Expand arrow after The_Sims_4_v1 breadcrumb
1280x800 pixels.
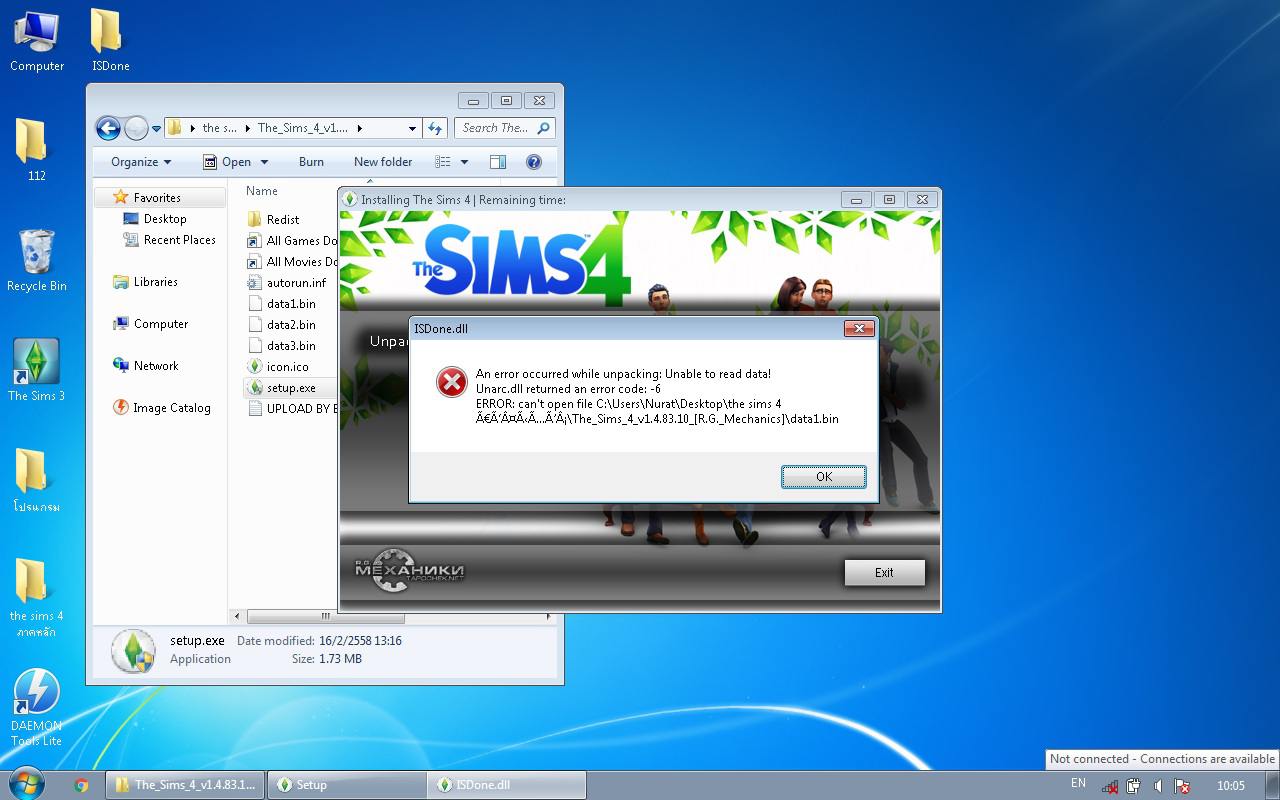(x=360, y=128)
